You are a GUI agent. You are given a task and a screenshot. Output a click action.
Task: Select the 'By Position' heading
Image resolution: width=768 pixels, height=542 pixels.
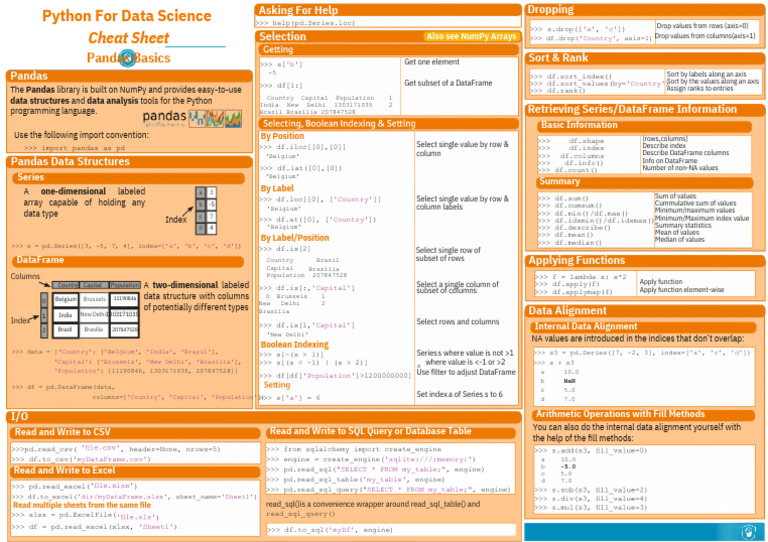pyautogui.click(x=282, y=136)
